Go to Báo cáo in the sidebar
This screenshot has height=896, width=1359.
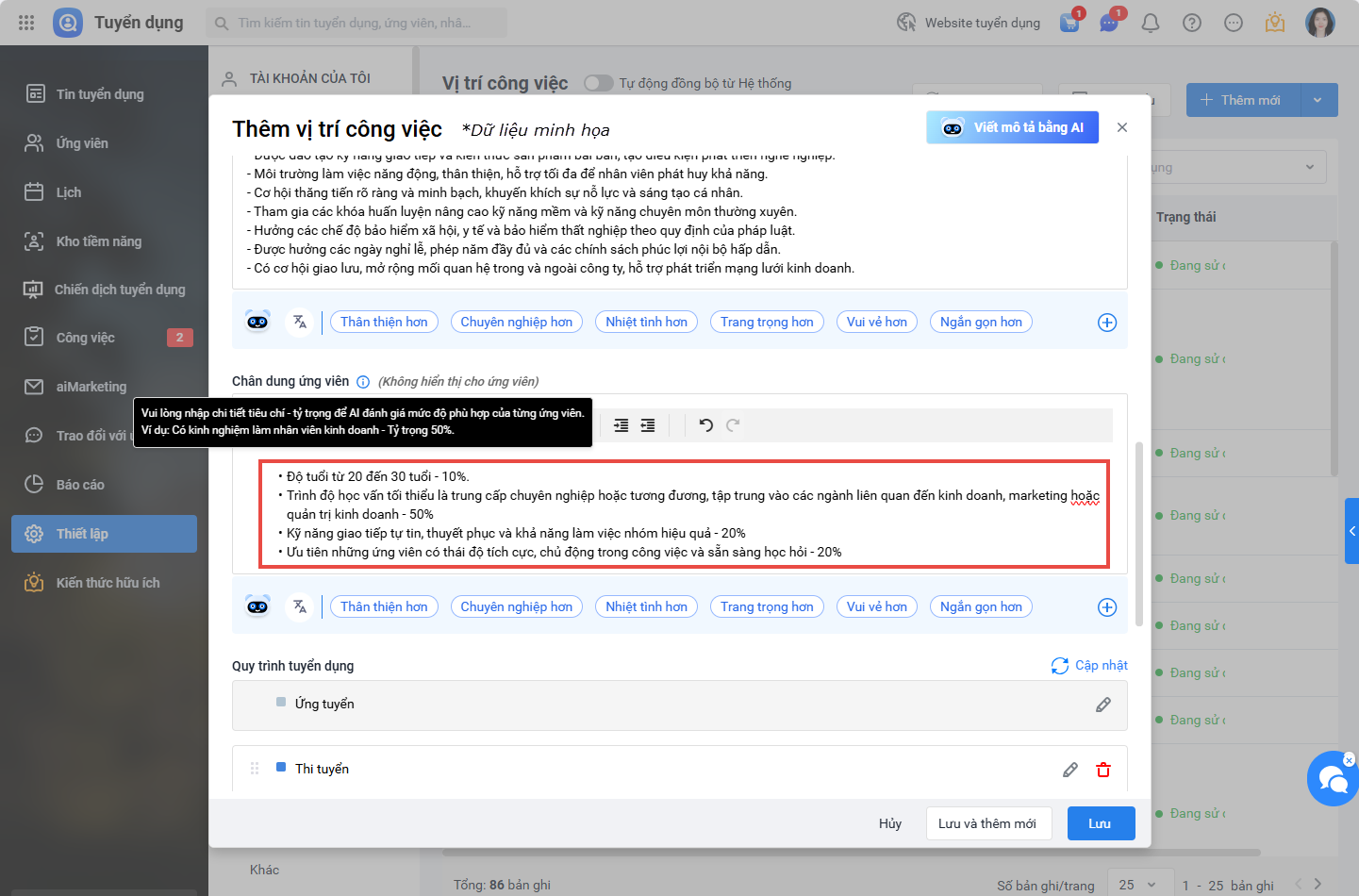point(80,485)
